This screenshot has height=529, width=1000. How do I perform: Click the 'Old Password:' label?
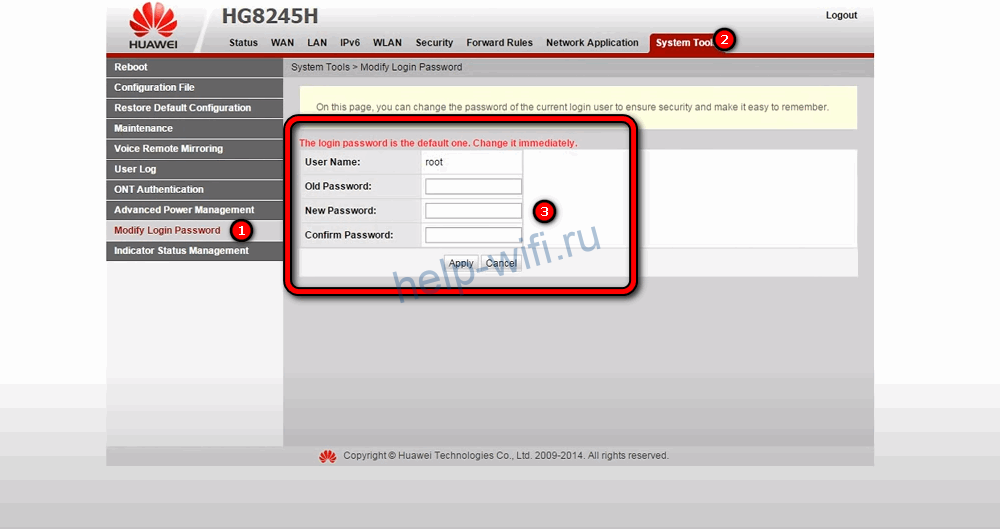338,186
